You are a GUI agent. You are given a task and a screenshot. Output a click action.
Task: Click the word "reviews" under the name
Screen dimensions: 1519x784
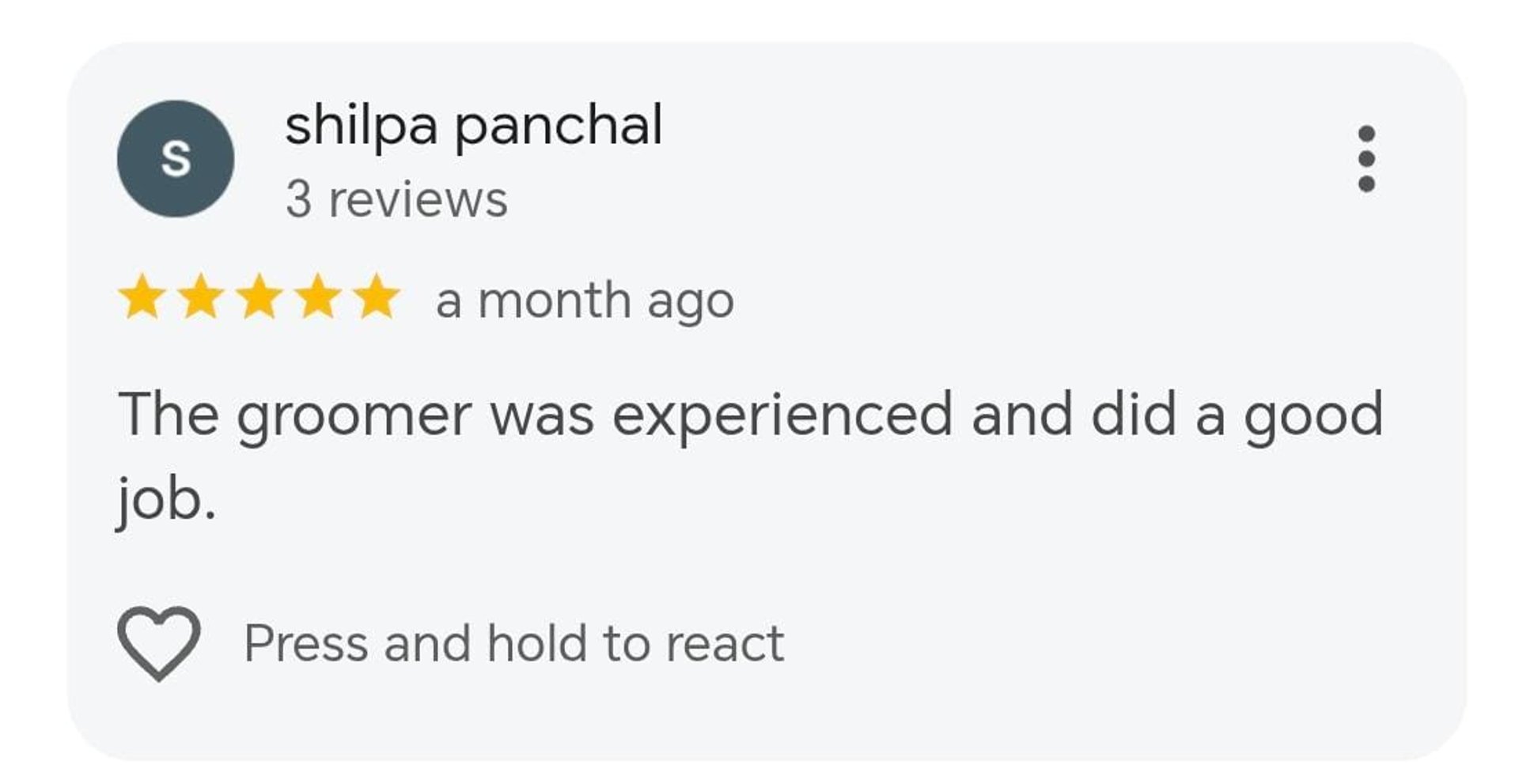pyautogui.click(x=418, y=200)
